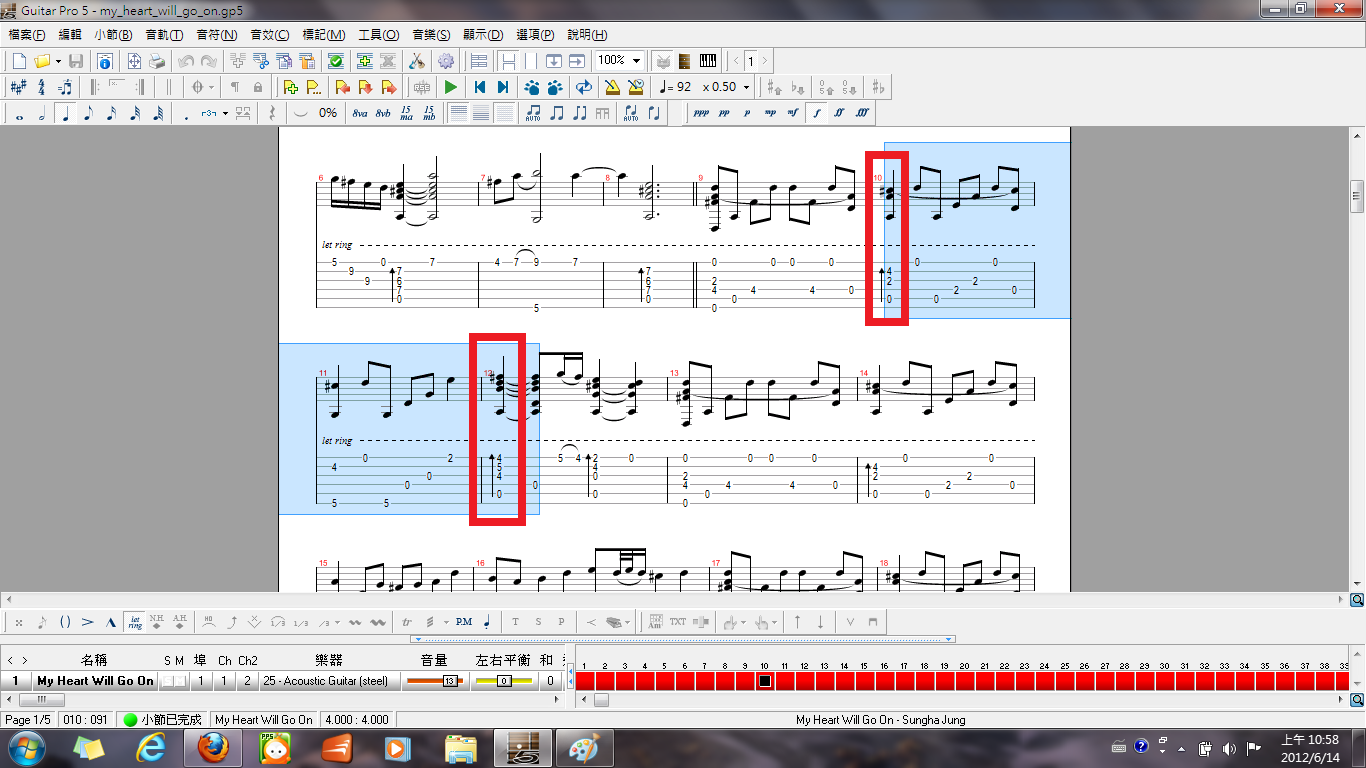Open Firefox from taskbar

213,748
